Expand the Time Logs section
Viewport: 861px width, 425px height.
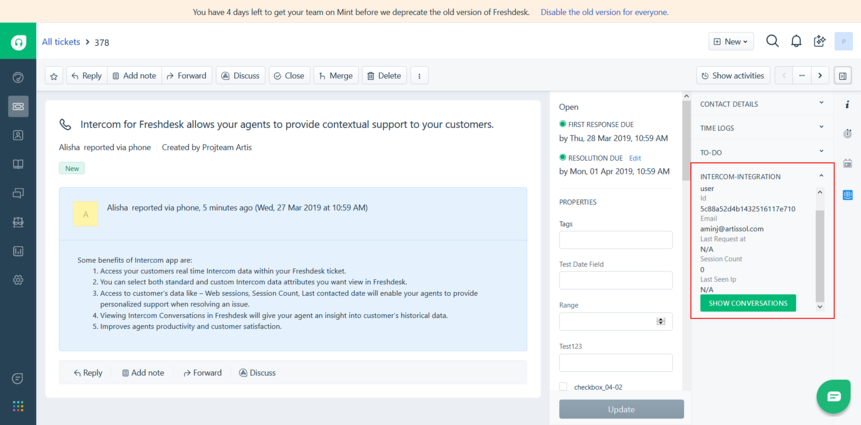pos(762,127)
